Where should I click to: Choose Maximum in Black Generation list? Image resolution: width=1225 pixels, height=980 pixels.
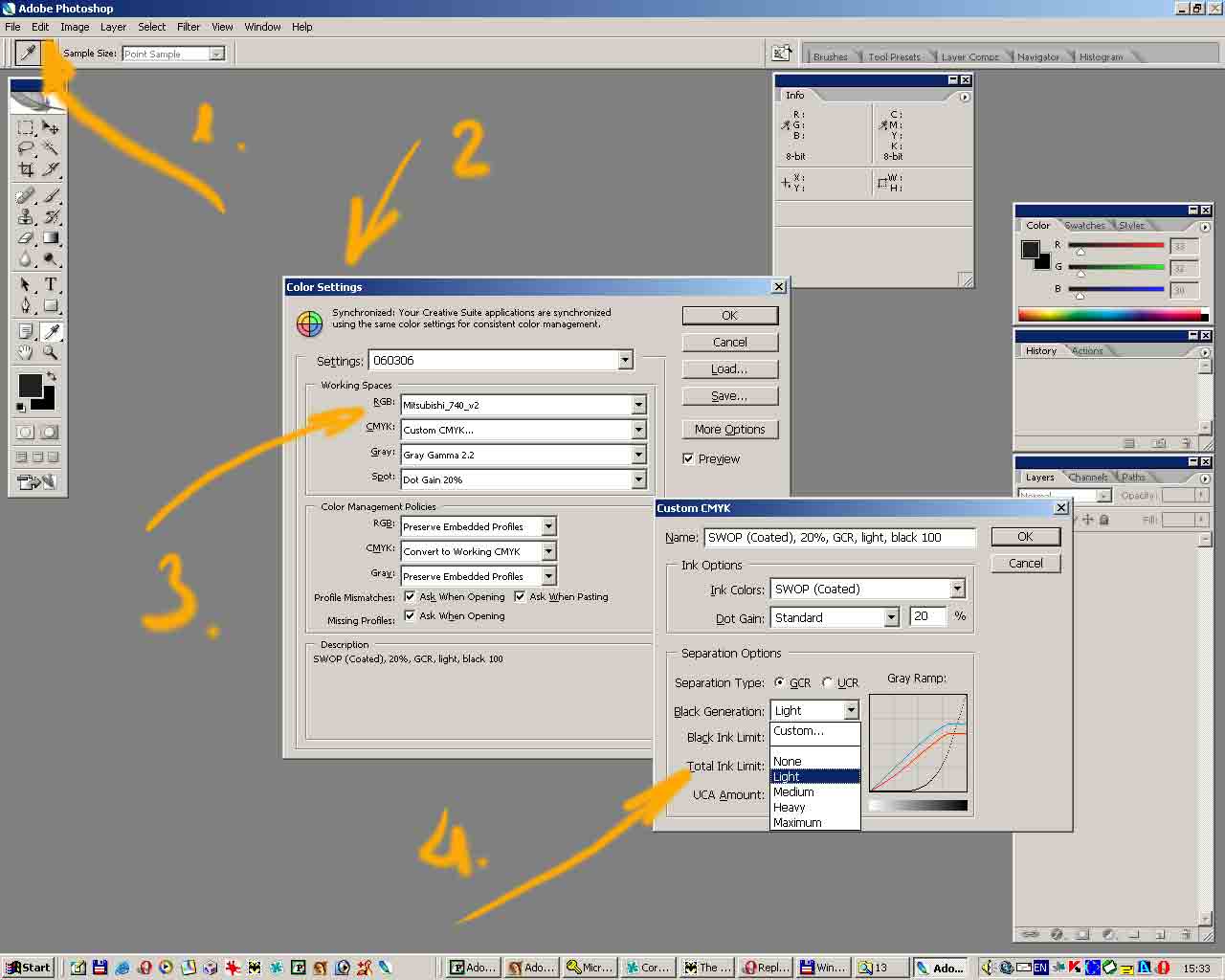(815, 822)
